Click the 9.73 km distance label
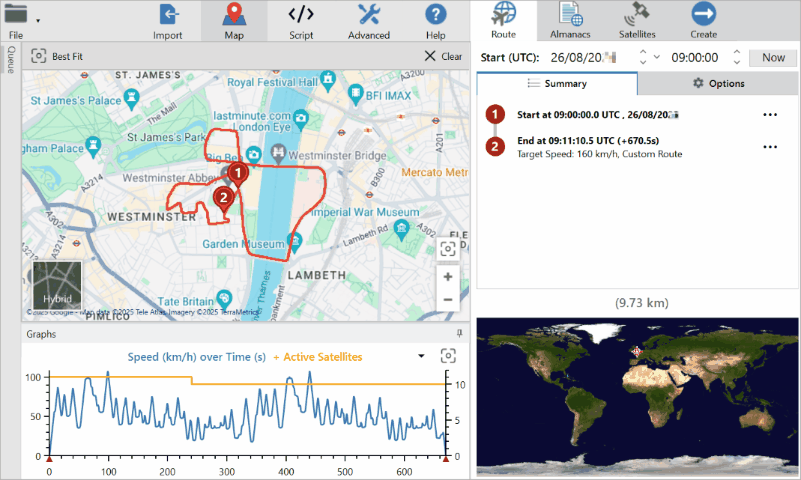The width and height of the screenshot is (801, 480). point(642,303)
